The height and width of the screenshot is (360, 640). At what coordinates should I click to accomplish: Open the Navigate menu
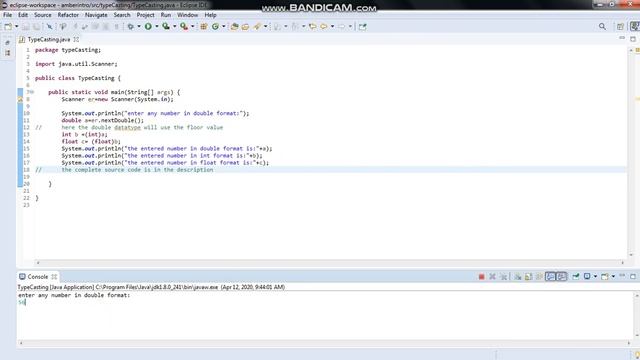pyautogui.click(x=96, y=15)
